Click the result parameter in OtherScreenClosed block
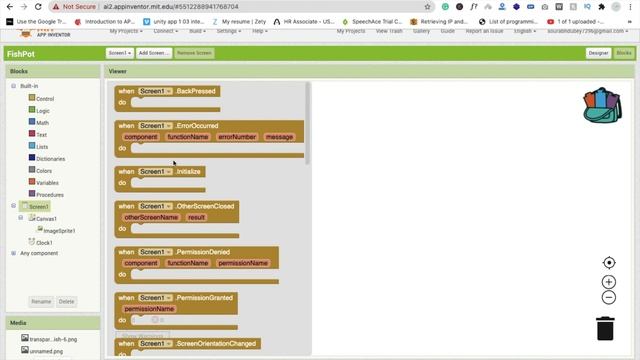Viewport: 640px width, 360px height. 196,218
